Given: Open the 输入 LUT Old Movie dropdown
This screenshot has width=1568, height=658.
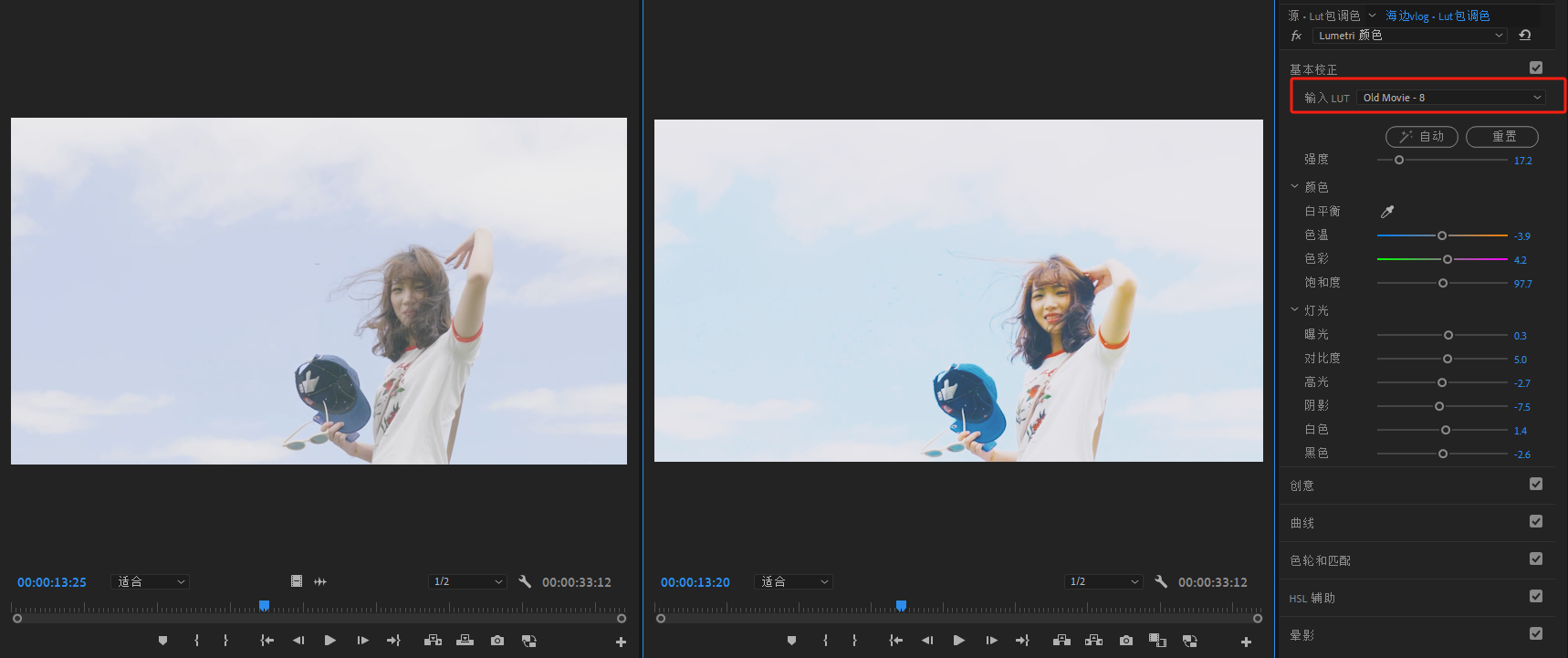Looking at the screenshot, I should click(1451, 98).
